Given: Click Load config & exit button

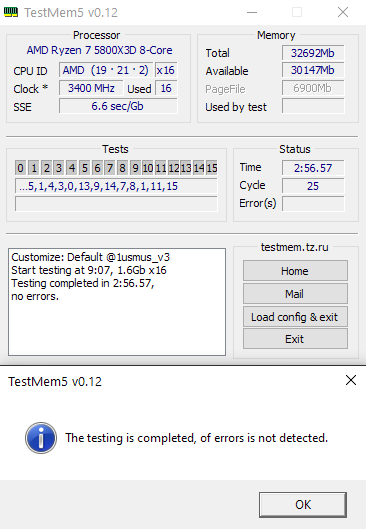Looking at the screenshot, I should pyautogui.click(x=295, y=316).
